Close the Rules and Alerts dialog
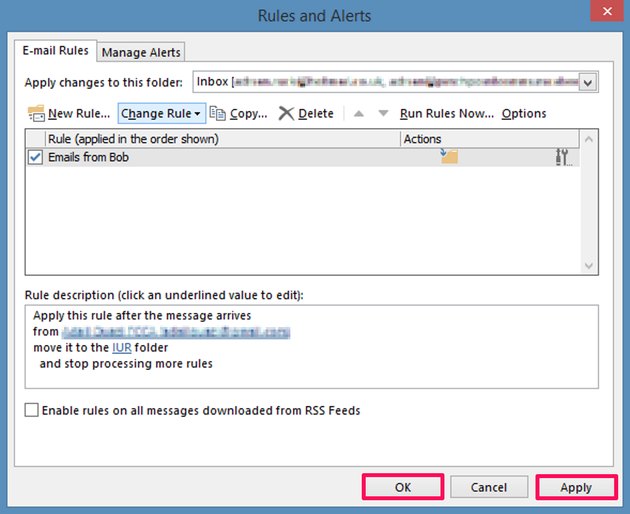 coord(607,11)
